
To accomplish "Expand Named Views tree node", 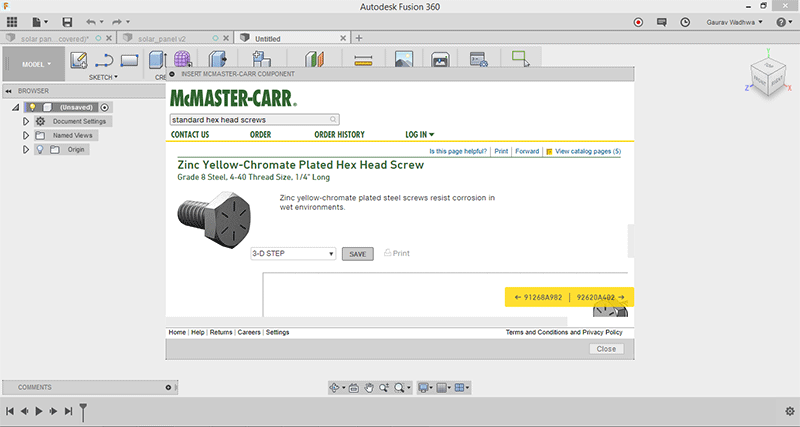I will pyautogui.click(x=26, y=135).
